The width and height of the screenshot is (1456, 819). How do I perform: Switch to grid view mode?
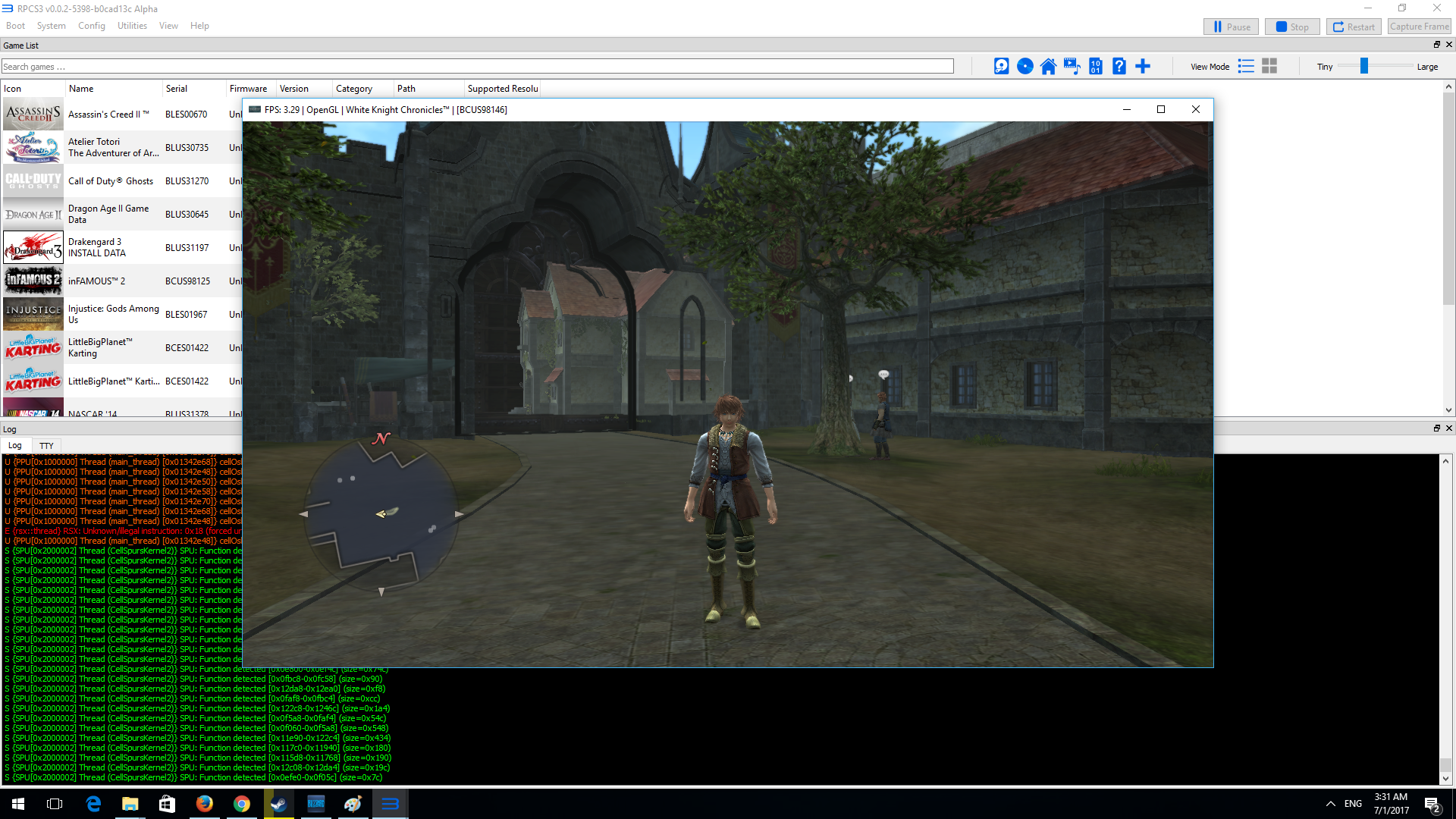[x=1269, y=67]
